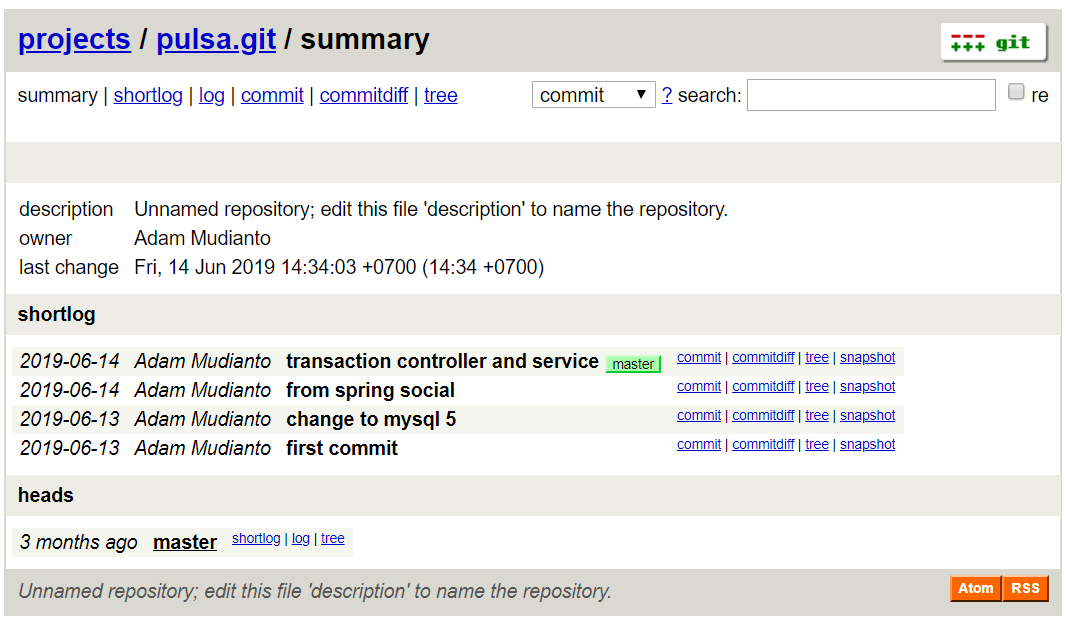1072x630 pixels.
Task: Open the tree navigation tab
Action: [440, 95]
